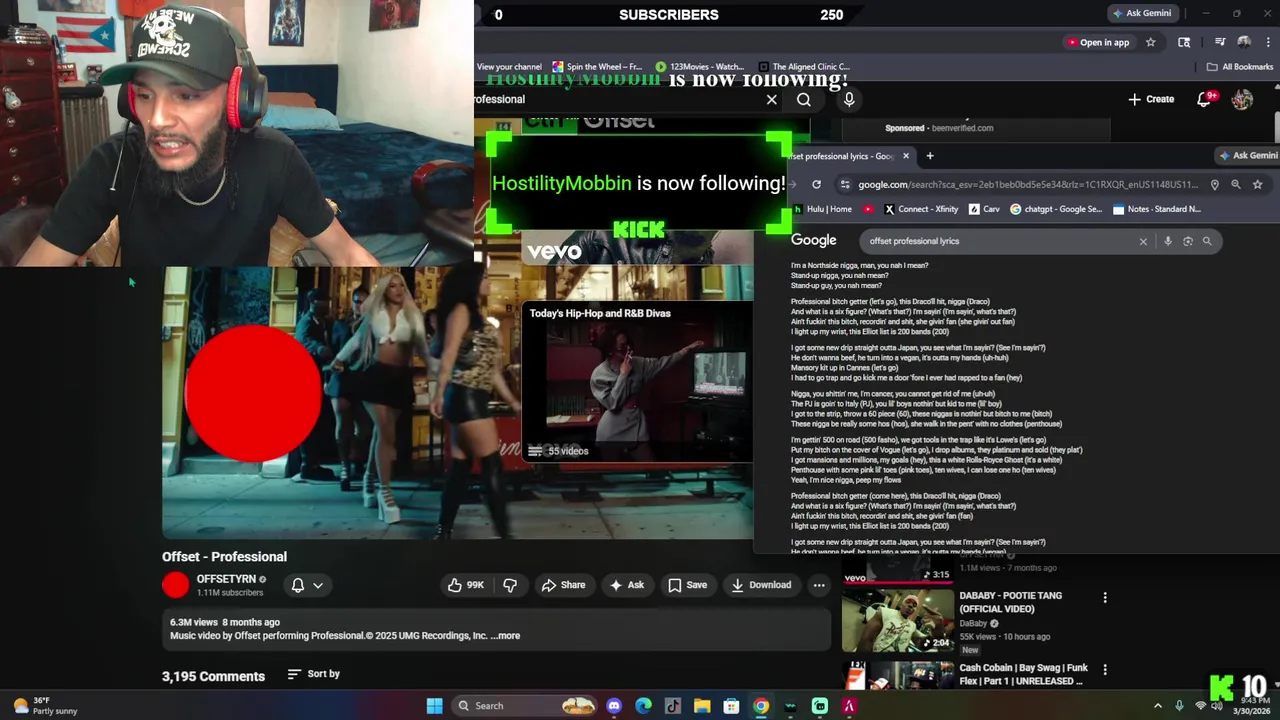
Task: Click the Share button under the video
Action: 563,585
